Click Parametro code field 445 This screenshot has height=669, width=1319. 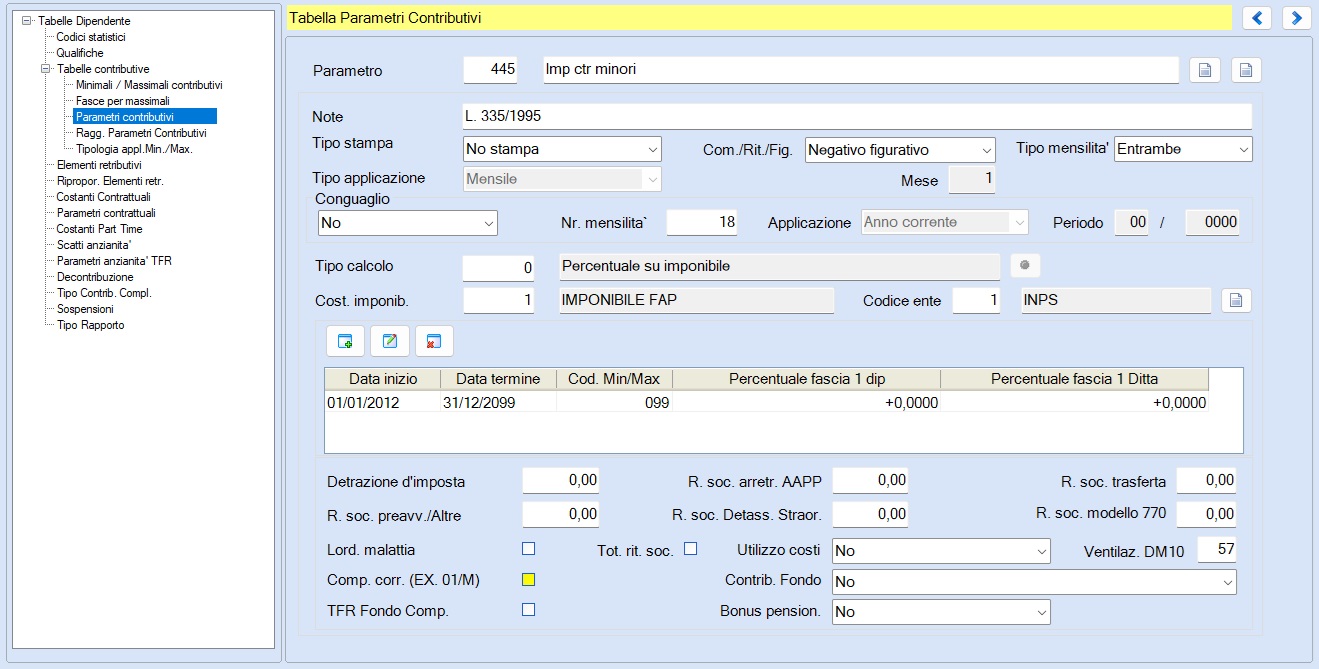pyautogui.click(x=491, y=70)
